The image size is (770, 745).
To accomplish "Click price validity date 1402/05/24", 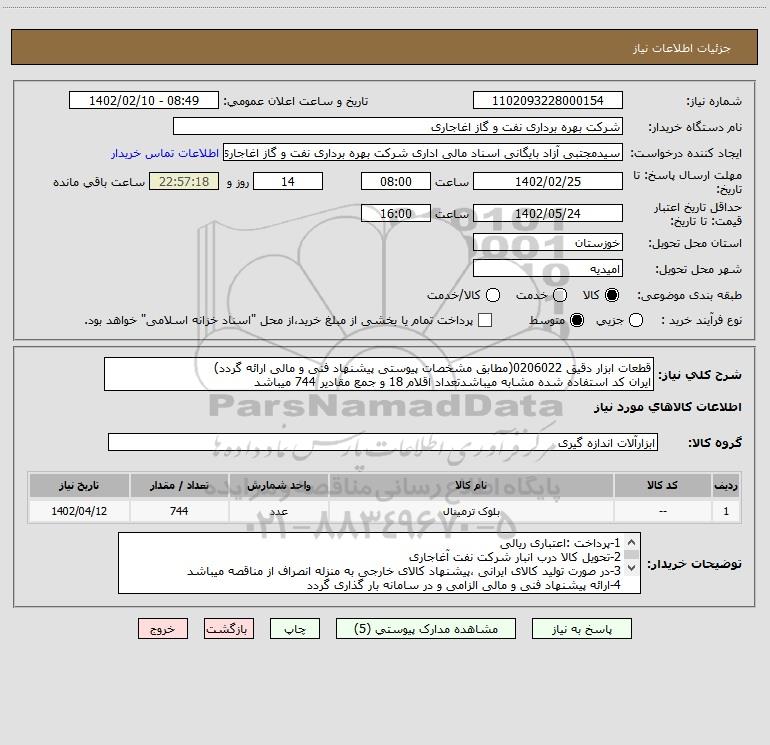I will click(x=548, y=214).
